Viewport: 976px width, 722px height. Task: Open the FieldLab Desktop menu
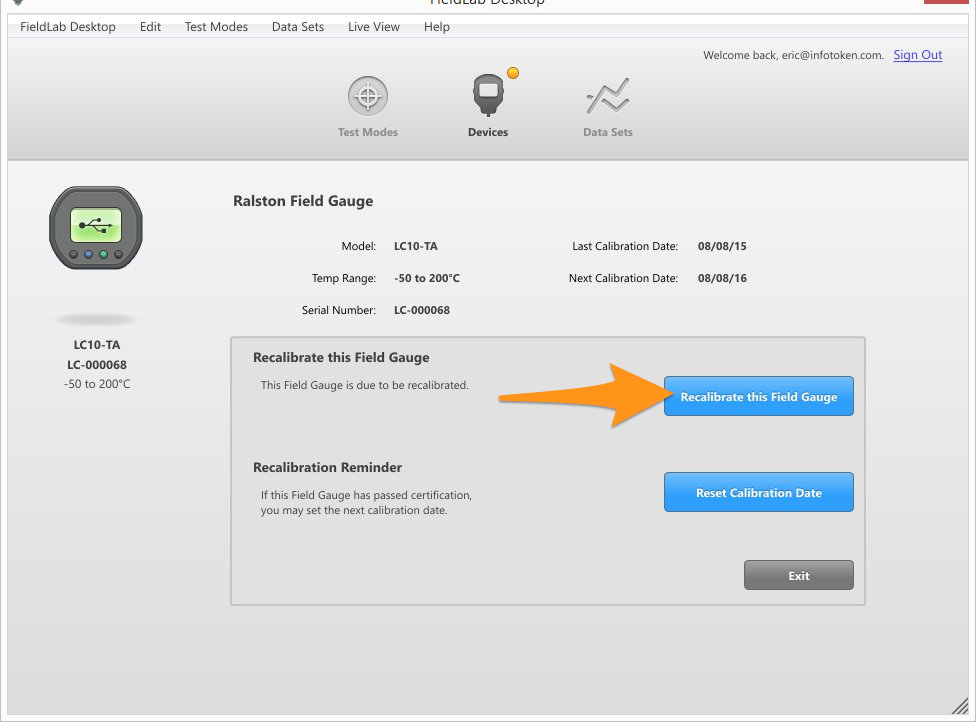click(68, 27)
